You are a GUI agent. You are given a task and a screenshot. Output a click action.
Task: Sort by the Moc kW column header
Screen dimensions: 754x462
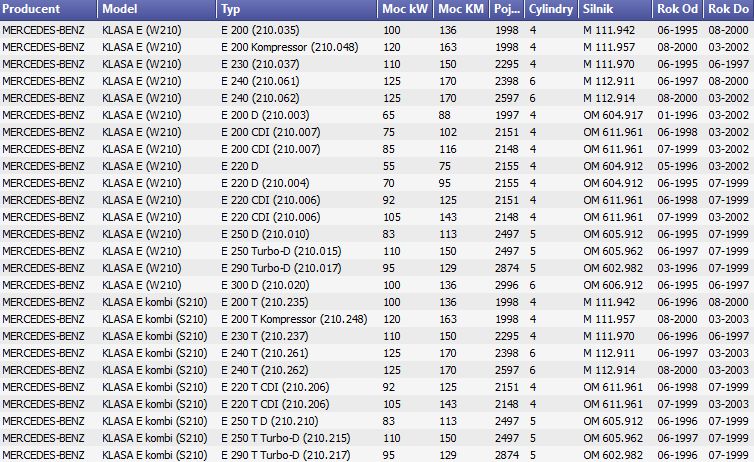coord(405,9)
